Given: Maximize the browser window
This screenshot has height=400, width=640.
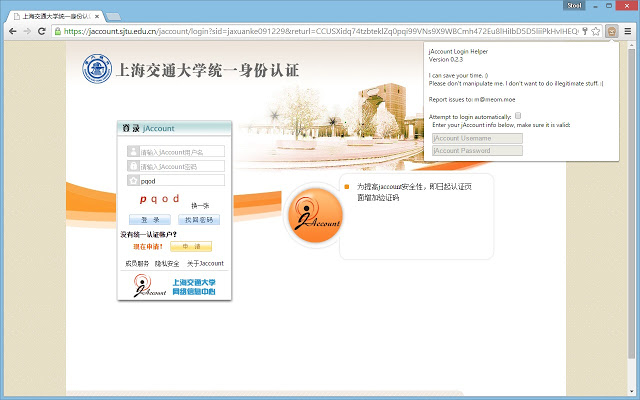Looking at the screenshot, I should pos(609,6).
